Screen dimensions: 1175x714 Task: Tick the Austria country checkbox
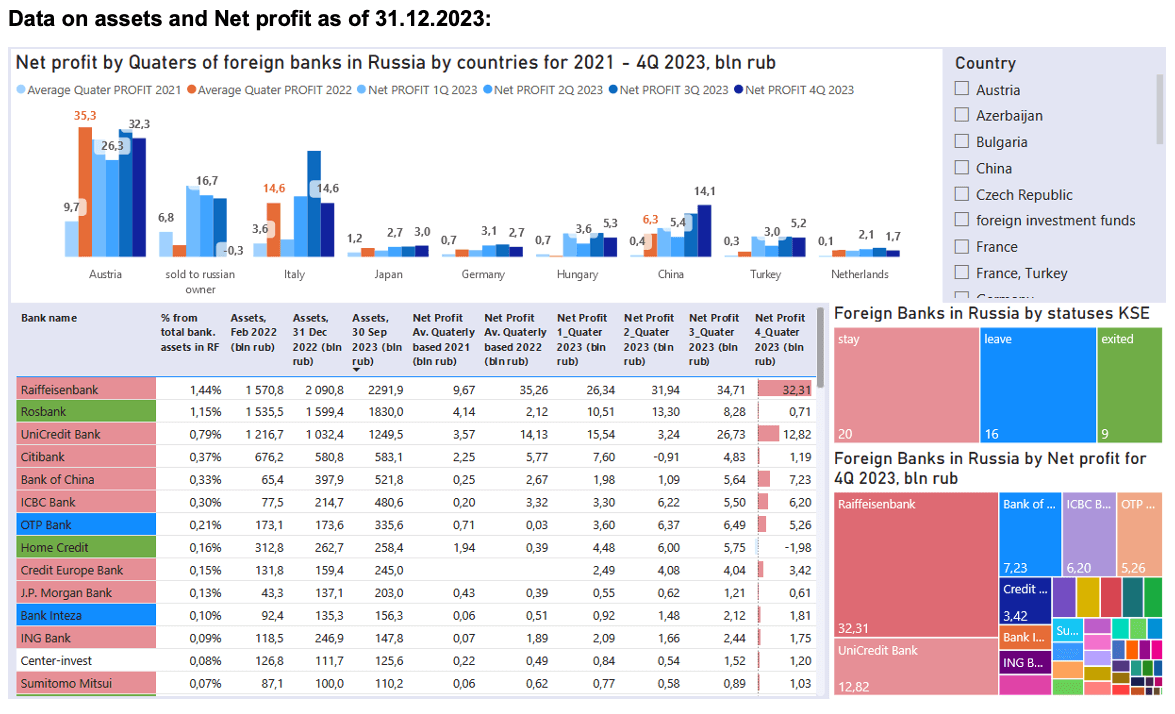[961, 88]
